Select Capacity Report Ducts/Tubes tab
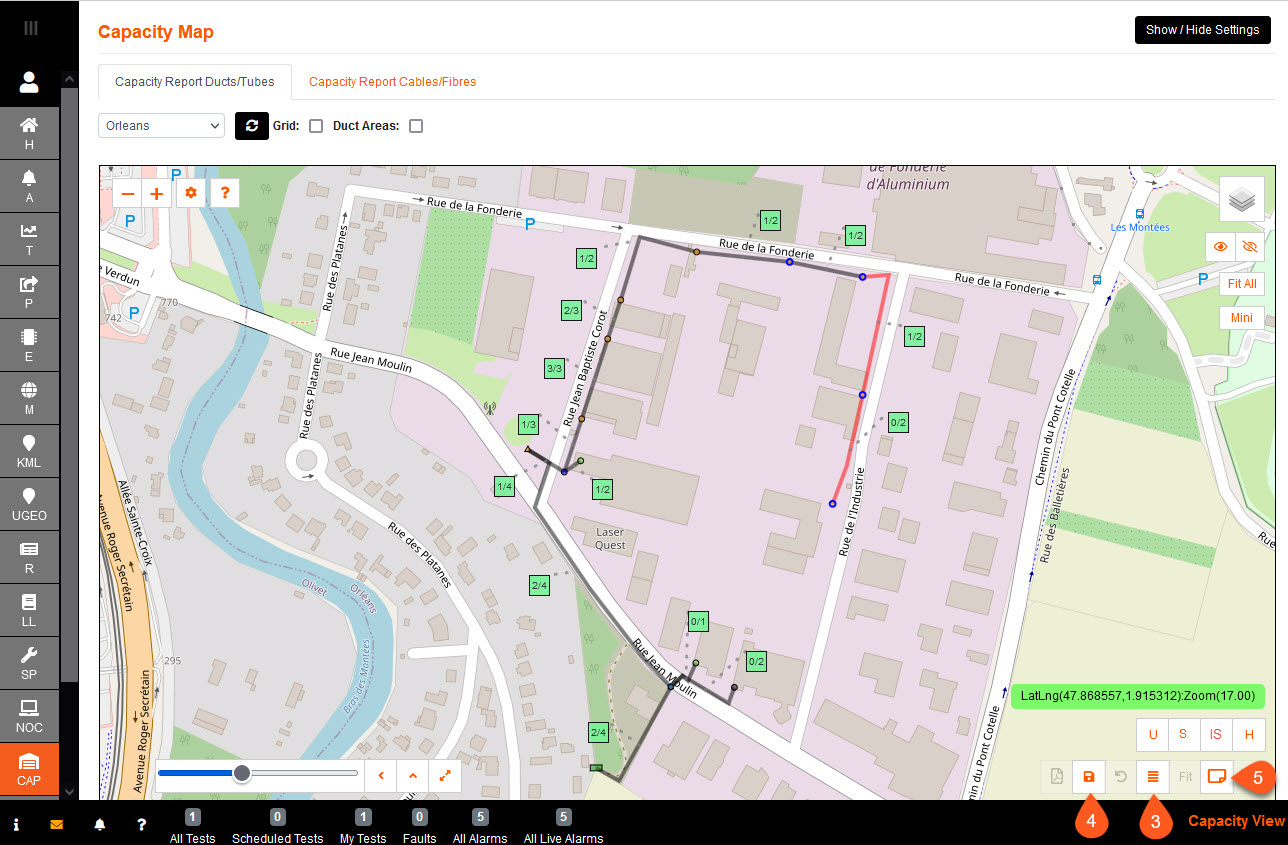 point(194,82)
